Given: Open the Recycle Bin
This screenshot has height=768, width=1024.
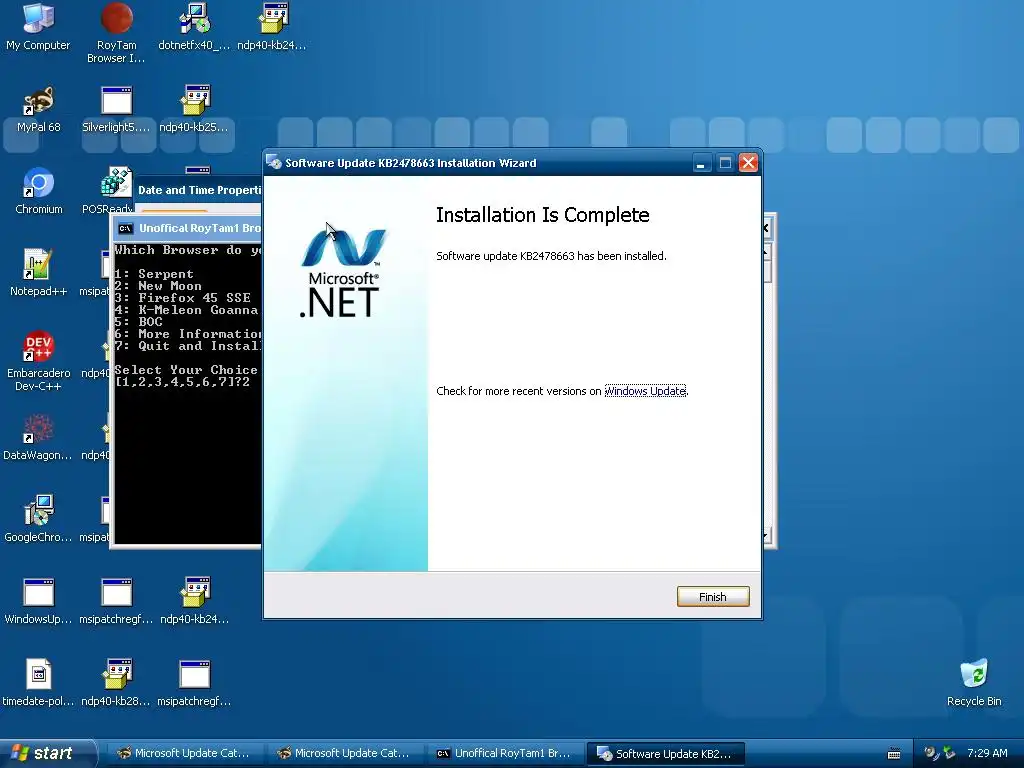Looking at the screenshot, I should tap(974, 682).
